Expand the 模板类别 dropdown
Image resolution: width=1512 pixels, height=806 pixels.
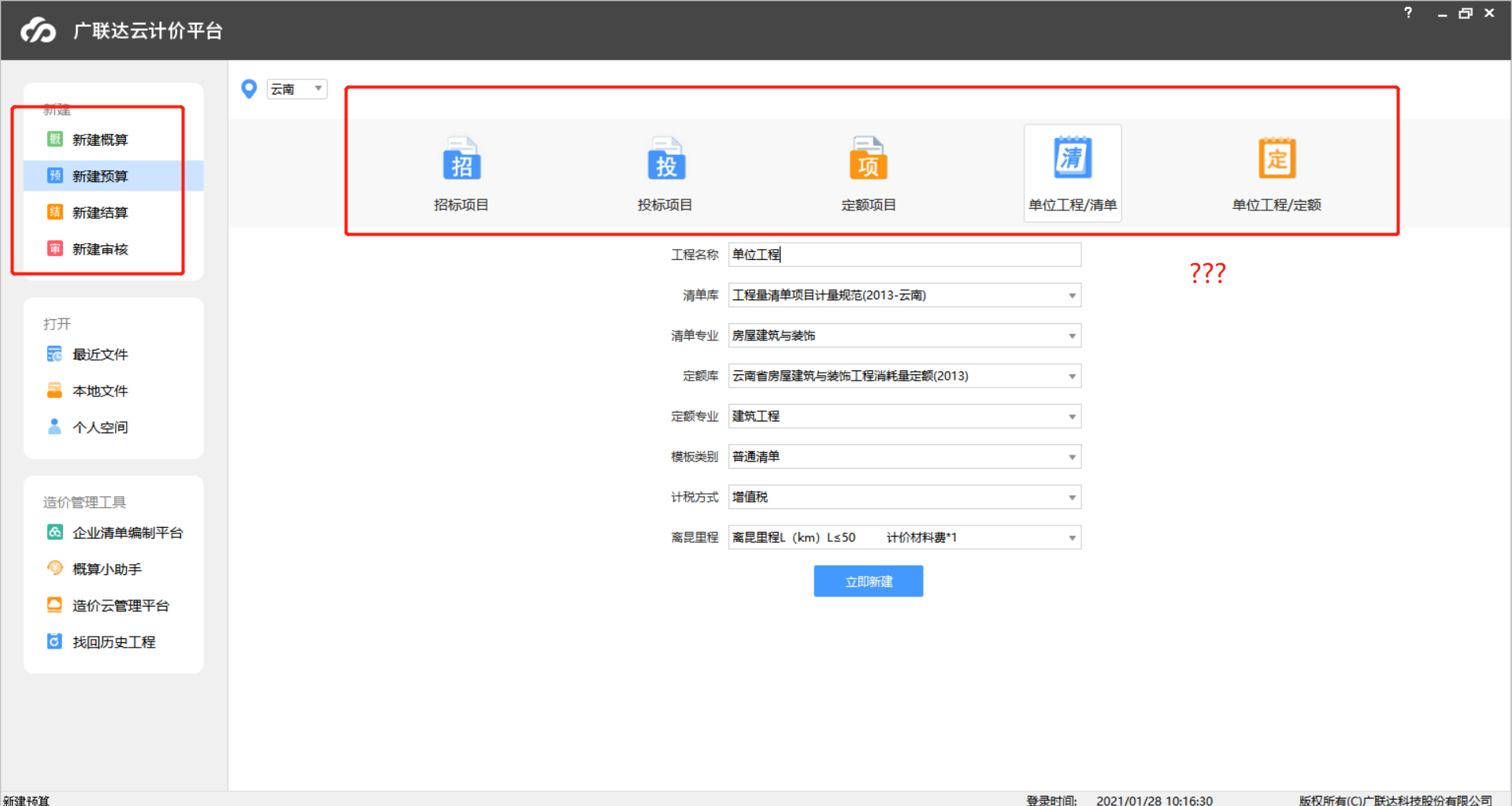(1072, 457)
